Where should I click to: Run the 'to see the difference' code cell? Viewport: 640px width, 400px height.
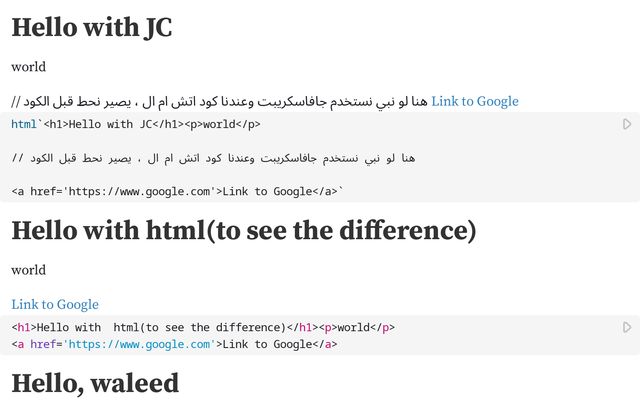[x=627, y=327]
